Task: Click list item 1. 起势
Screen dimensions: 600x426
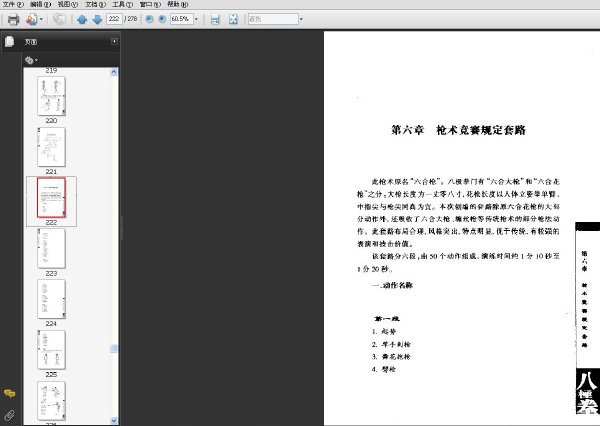Action: tap(384, 331)
